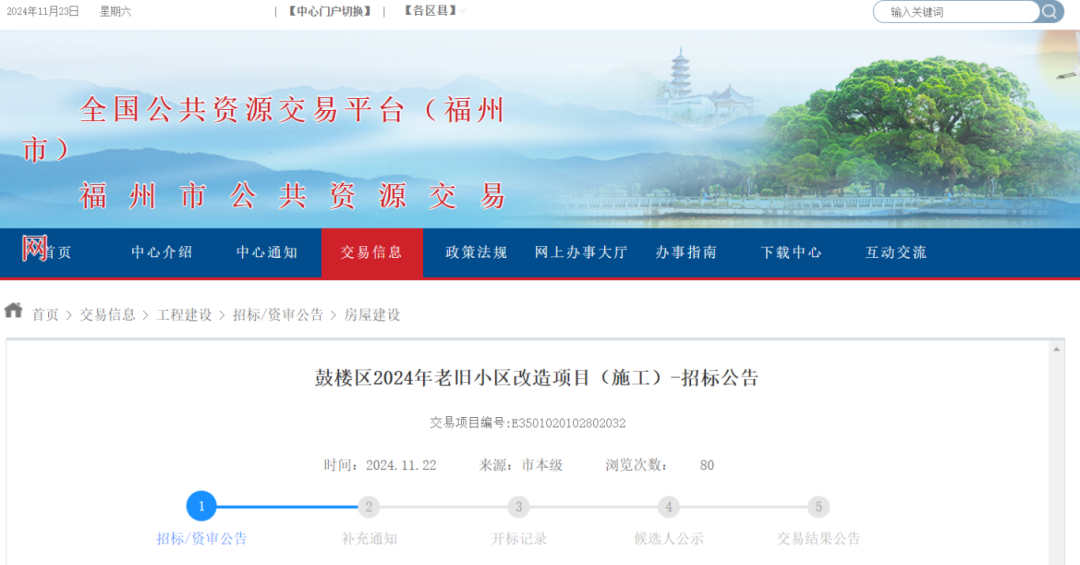The image size is (1080, 565).
Task: Click the search magnifier icon
Action: click(x=1049, y=12)
